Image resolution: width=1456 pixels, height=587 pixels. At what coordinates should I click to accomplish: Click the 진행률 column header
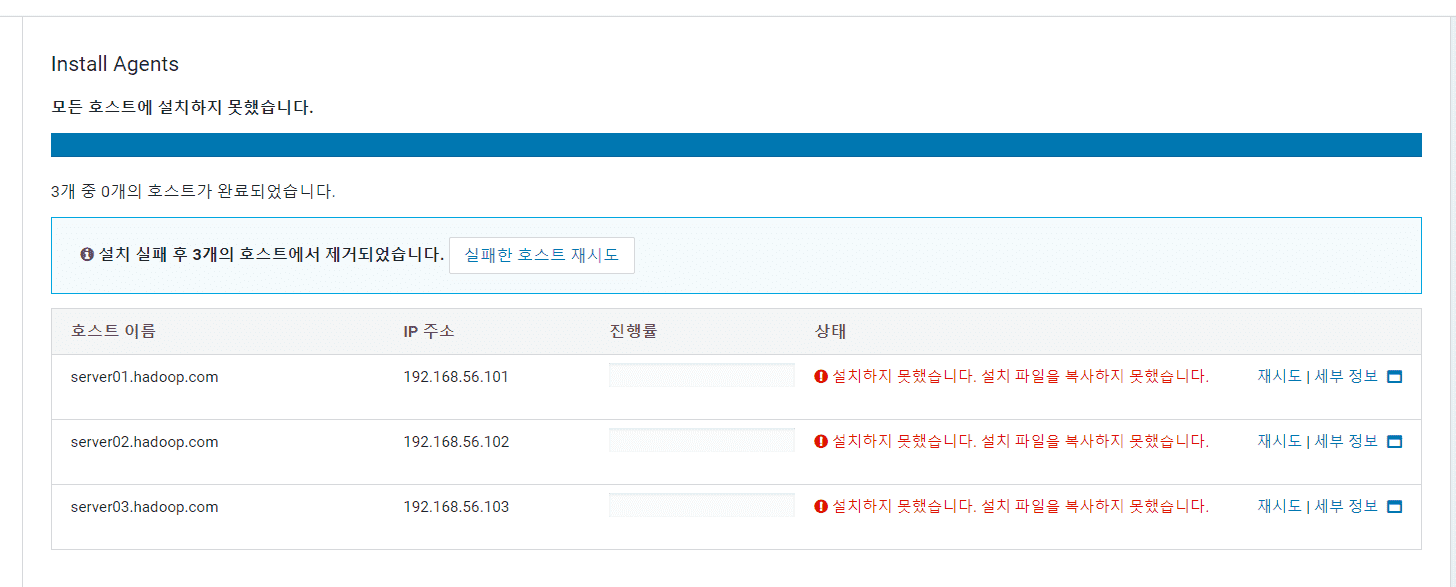(x=633, y=331)
